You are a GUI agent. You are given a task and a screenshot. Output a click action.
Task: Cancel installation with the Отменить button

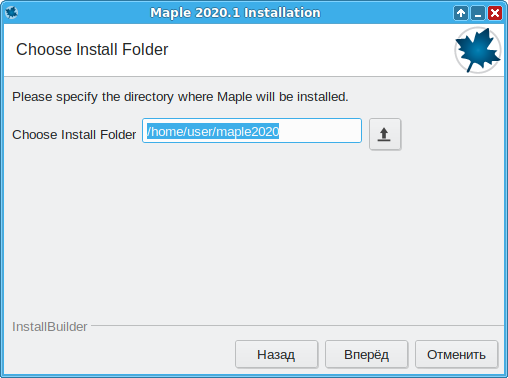coord(456,354)
